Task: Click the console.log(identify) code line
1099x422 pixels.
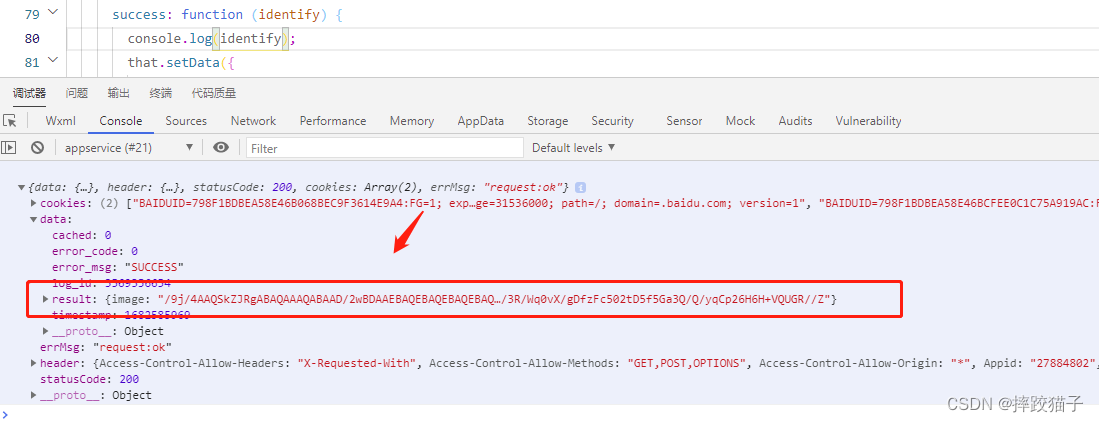Action: point(212,39)
